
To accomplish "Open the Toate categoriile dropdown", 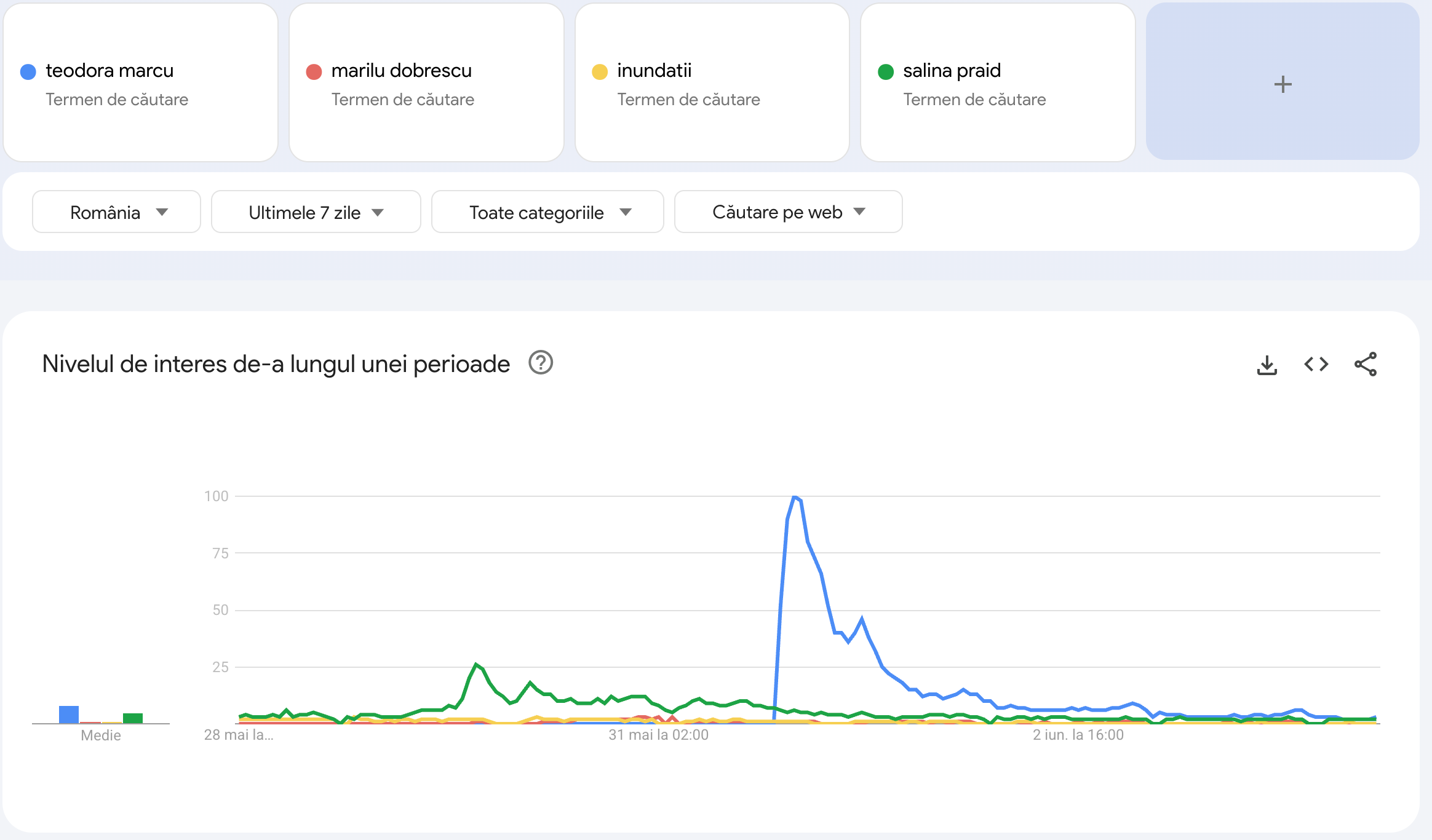I will 547,212.
